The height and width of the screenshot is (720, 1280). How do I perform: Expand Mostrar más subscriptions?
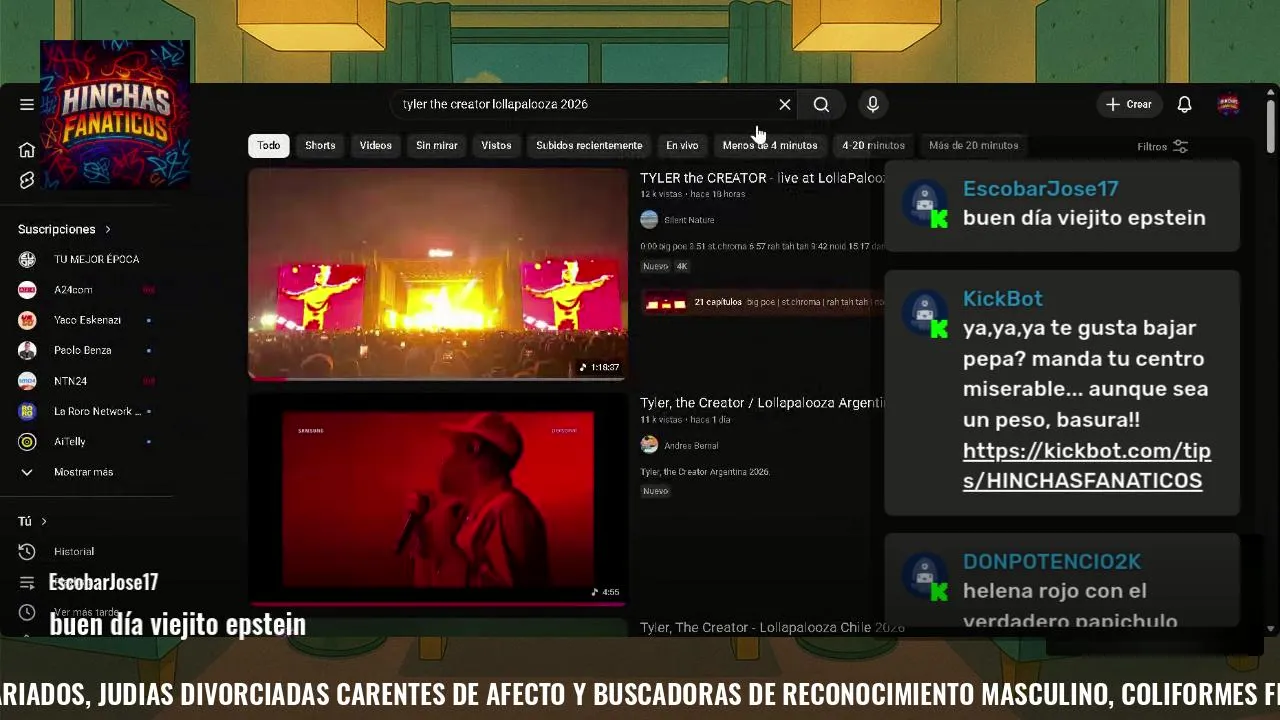[85, 472]
